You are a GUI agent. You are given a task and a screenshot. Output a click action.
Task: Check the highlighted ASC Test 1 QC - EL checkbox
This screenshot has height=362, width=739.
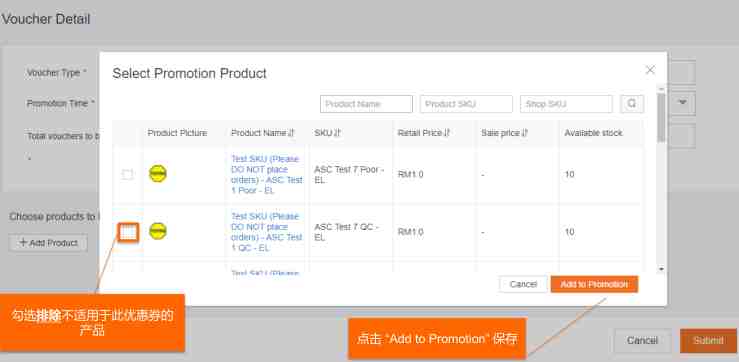(x=128, y=232)
